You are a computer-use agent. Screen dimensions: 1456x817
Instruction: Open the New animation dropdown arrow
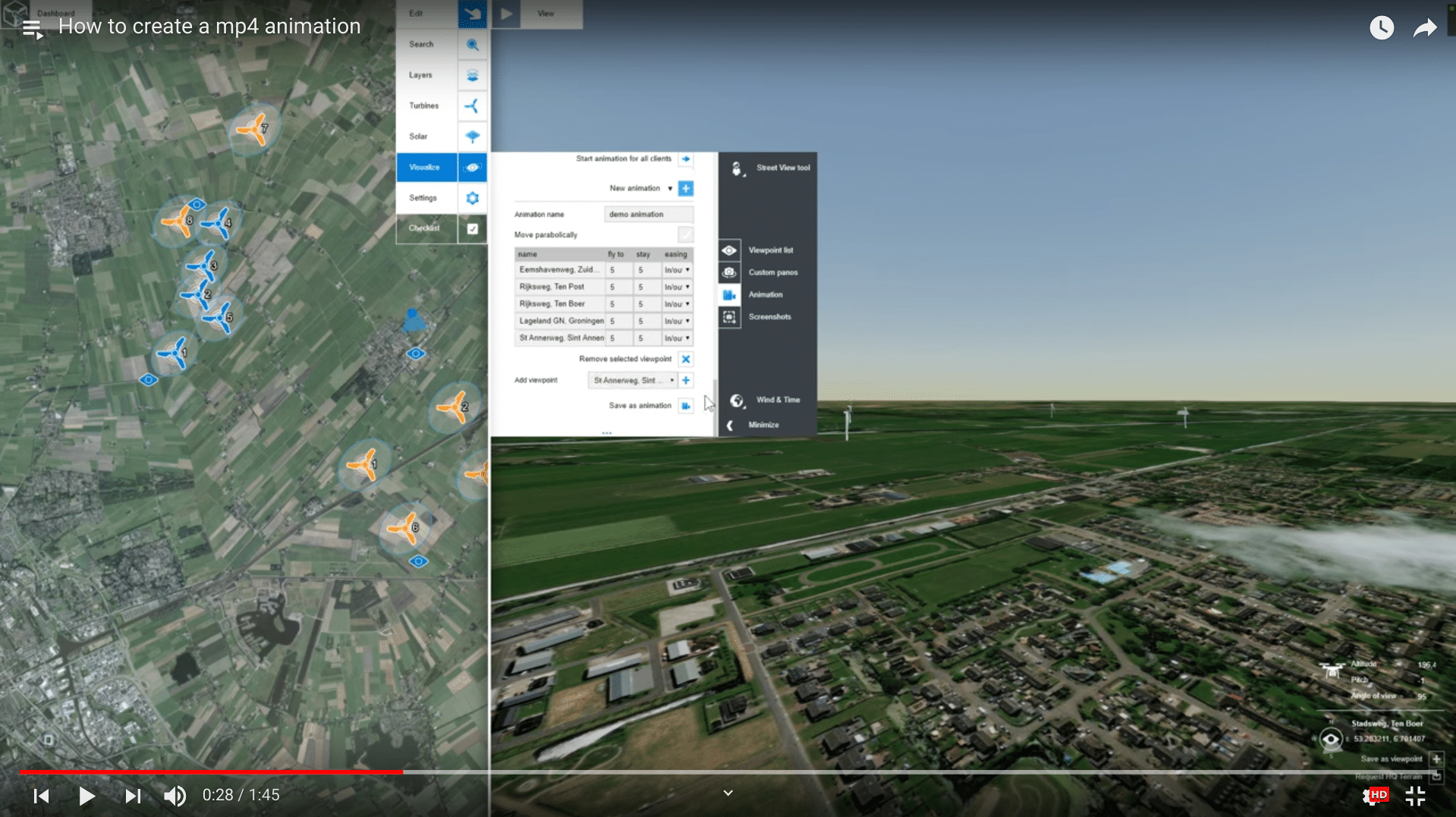pyautogui.click(x=670, y=188)
